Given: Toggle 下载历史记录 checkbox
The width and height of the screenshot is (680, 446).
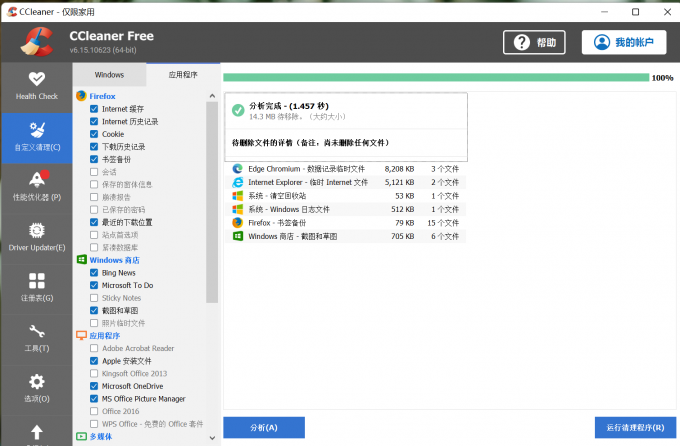Looking at the screenshot, I should pos(94,146).
